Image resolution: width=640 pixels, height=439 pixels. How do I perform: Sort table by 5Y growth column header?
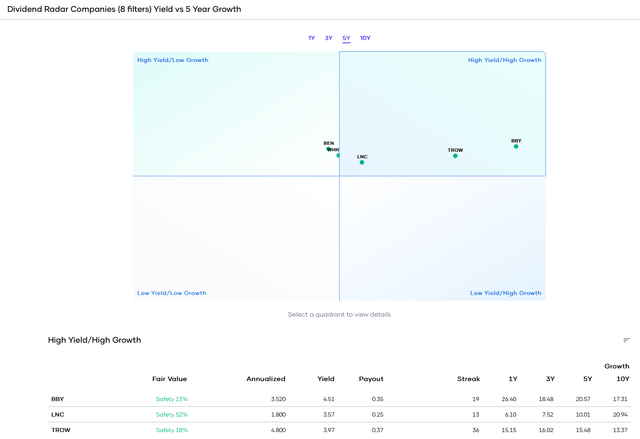(587, 379)
